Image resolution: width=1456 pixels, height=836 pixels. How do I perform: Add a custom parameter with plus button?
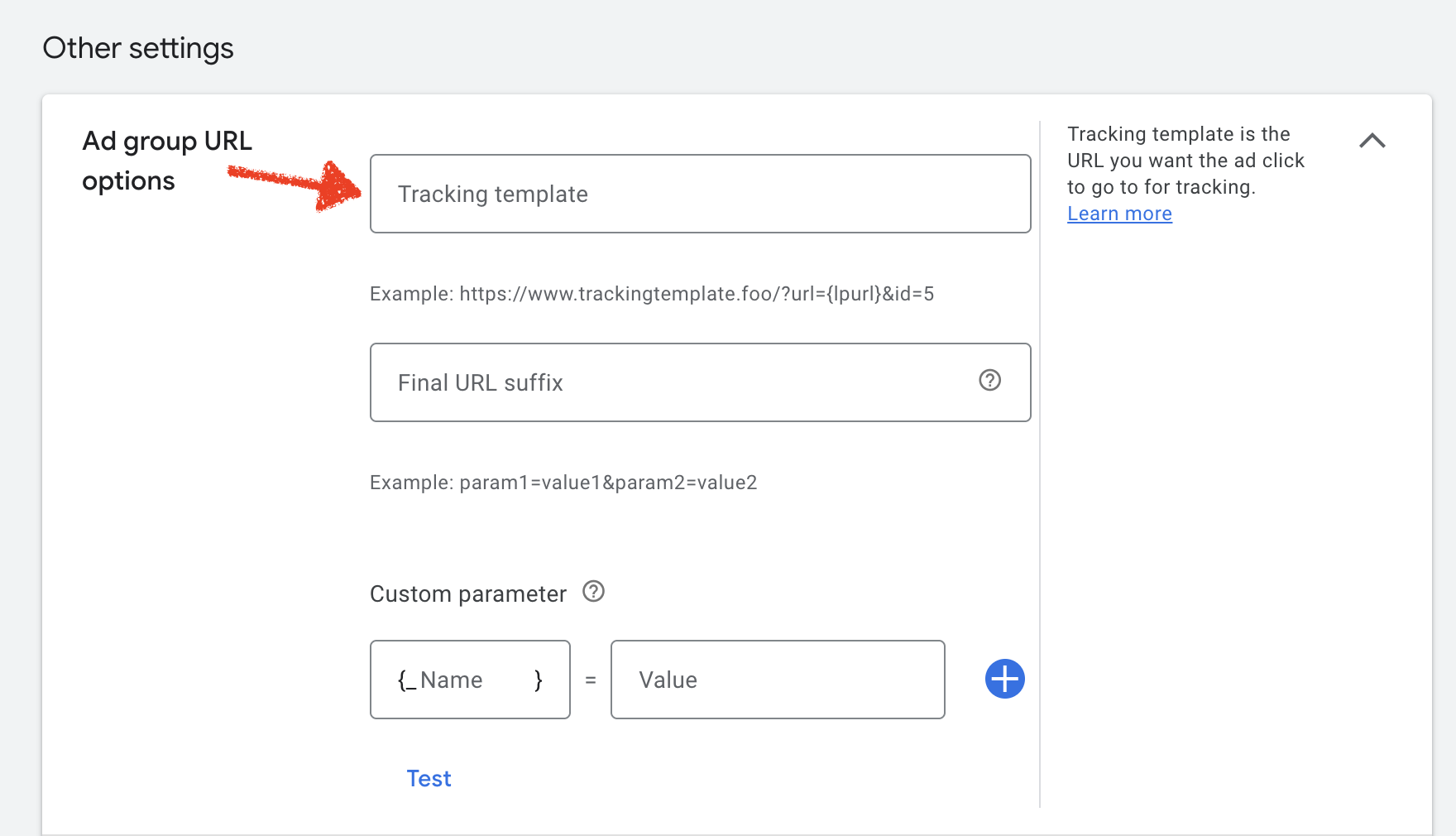point(1004,679)
